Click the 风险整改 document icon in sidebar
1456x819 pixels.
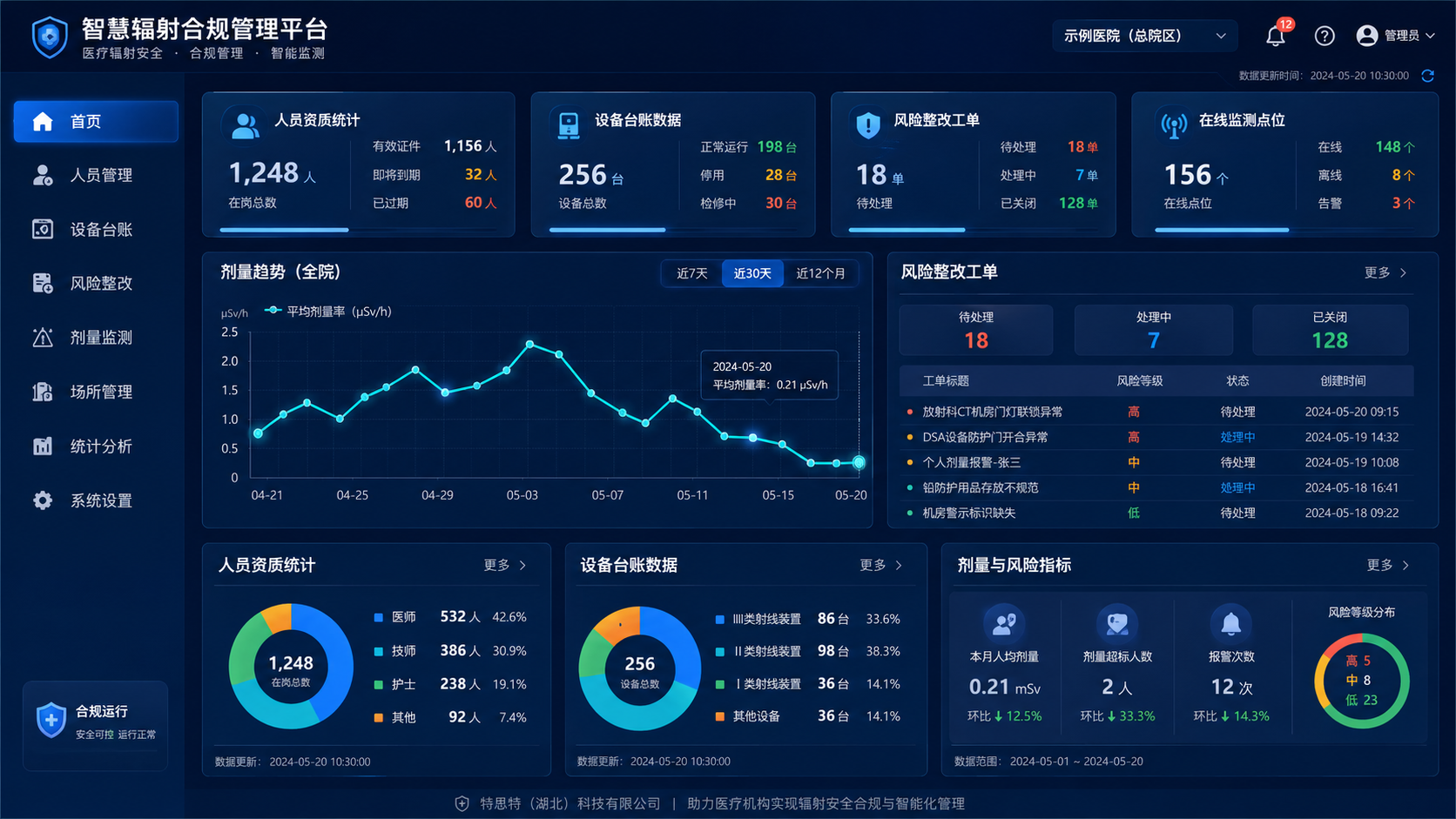(43, 283)
